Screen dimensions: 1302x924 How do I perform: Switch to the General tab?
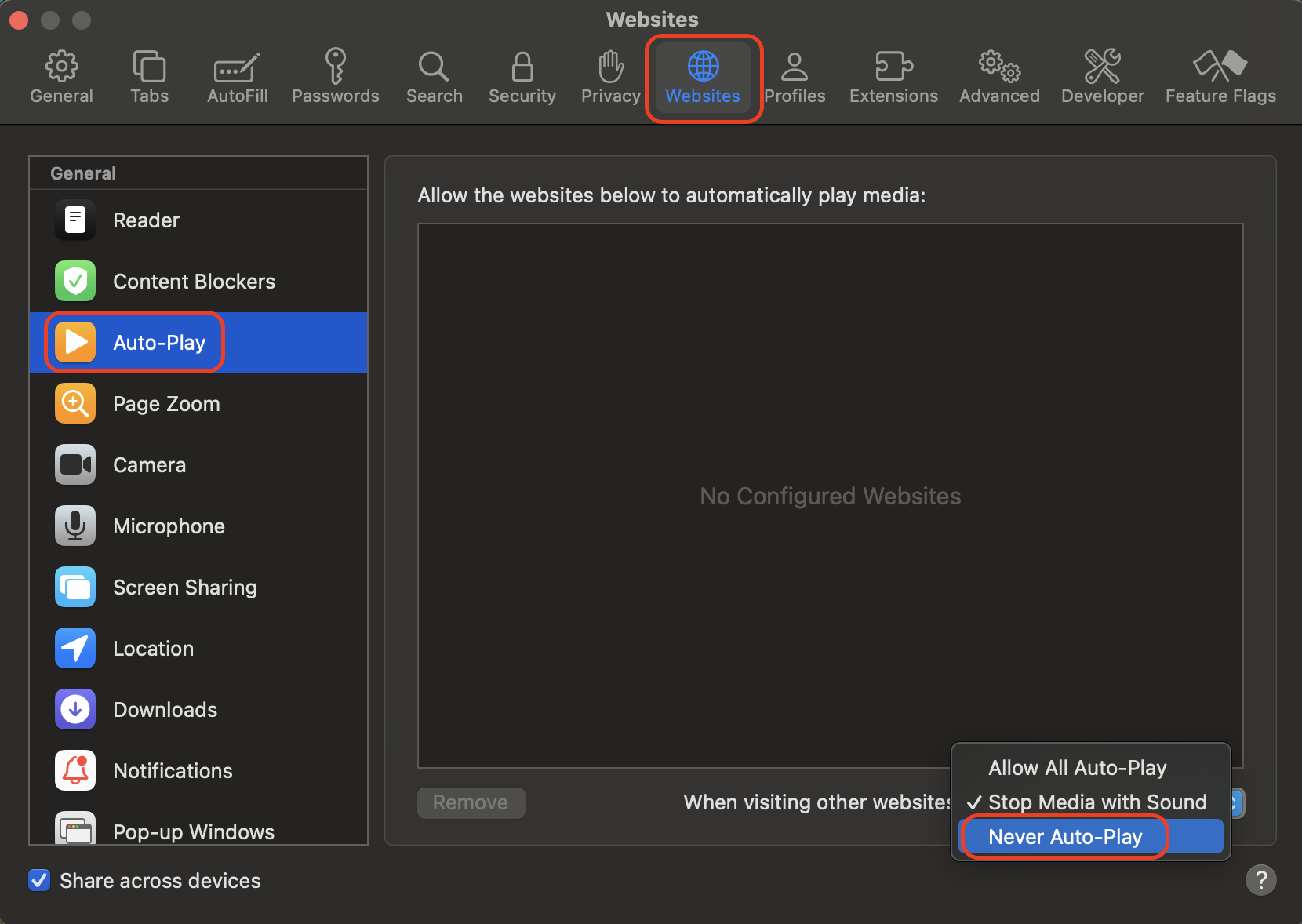coord(61,75)
